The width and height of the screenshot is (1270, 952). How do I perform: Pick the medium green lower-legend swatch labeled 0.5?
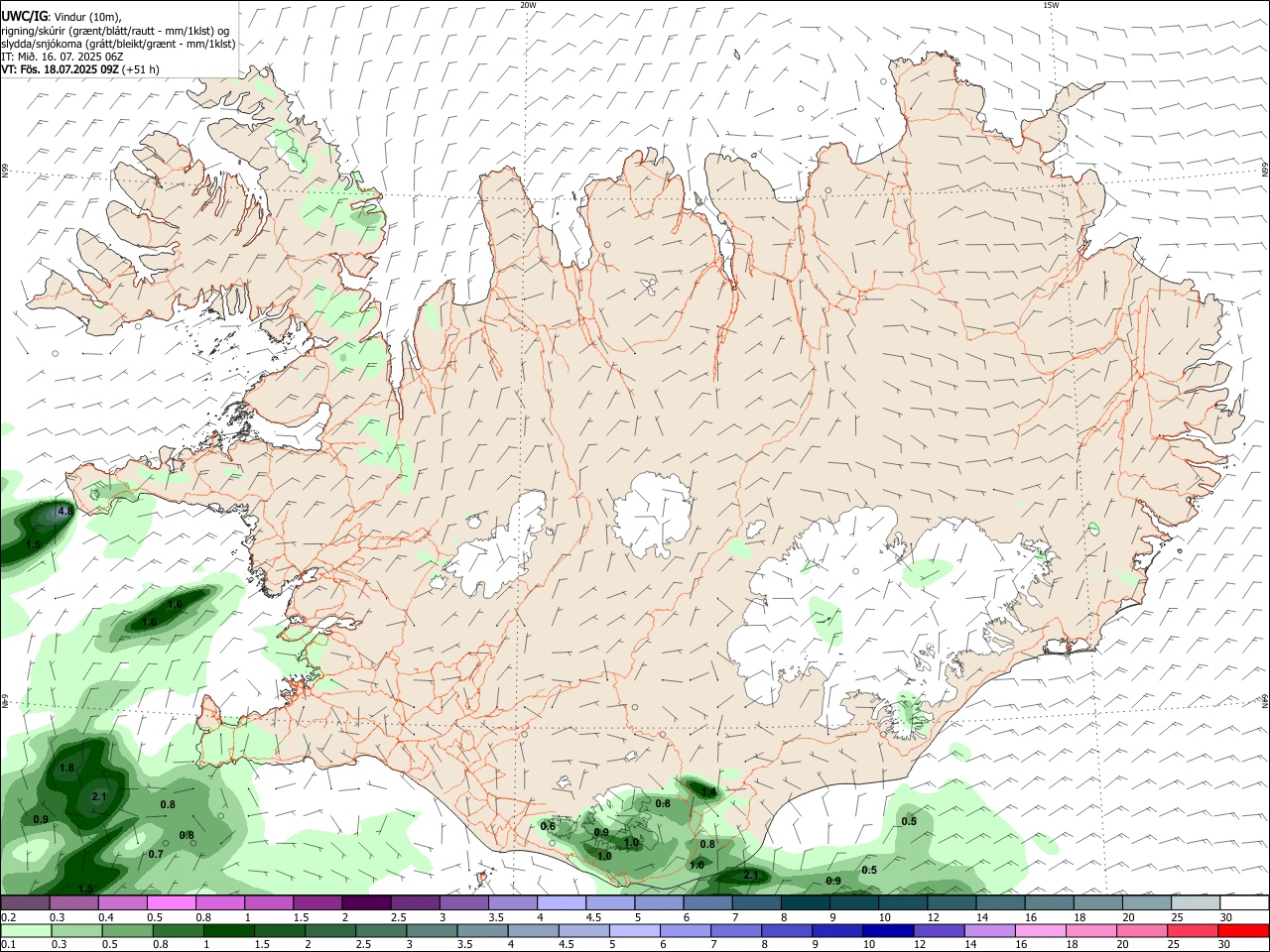pos(128,930)
